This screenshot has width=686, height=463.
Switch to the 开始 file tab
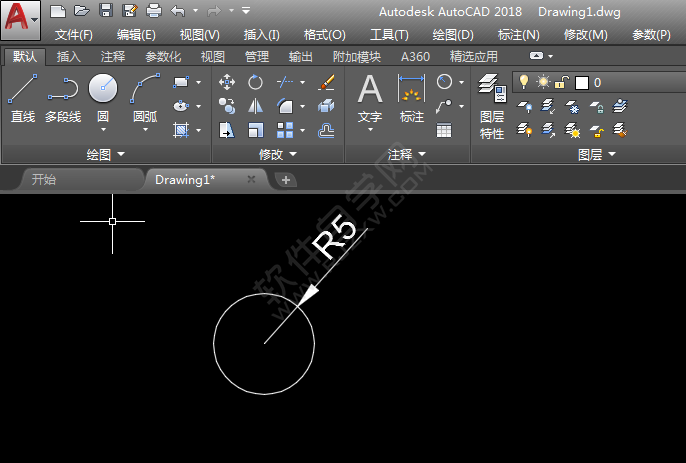click(x=81, y=179)
